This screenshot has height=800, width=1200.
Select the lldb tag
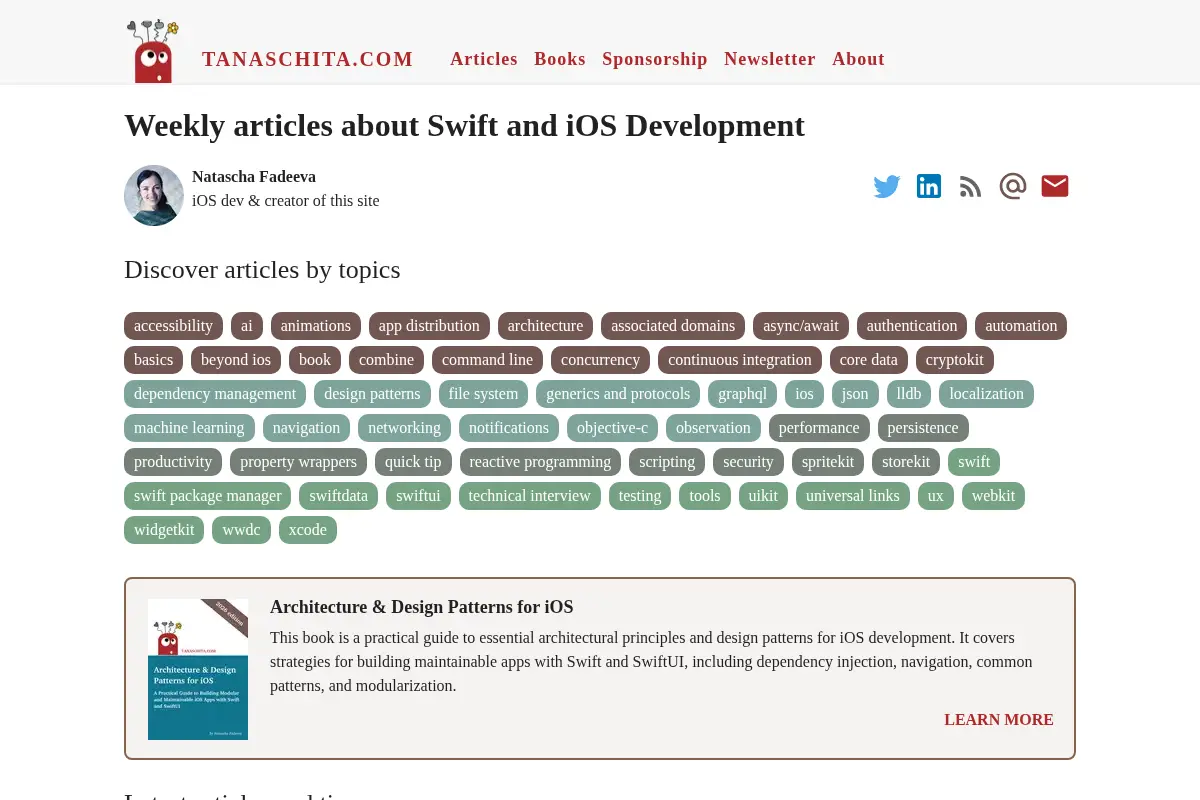coord(909,394)
